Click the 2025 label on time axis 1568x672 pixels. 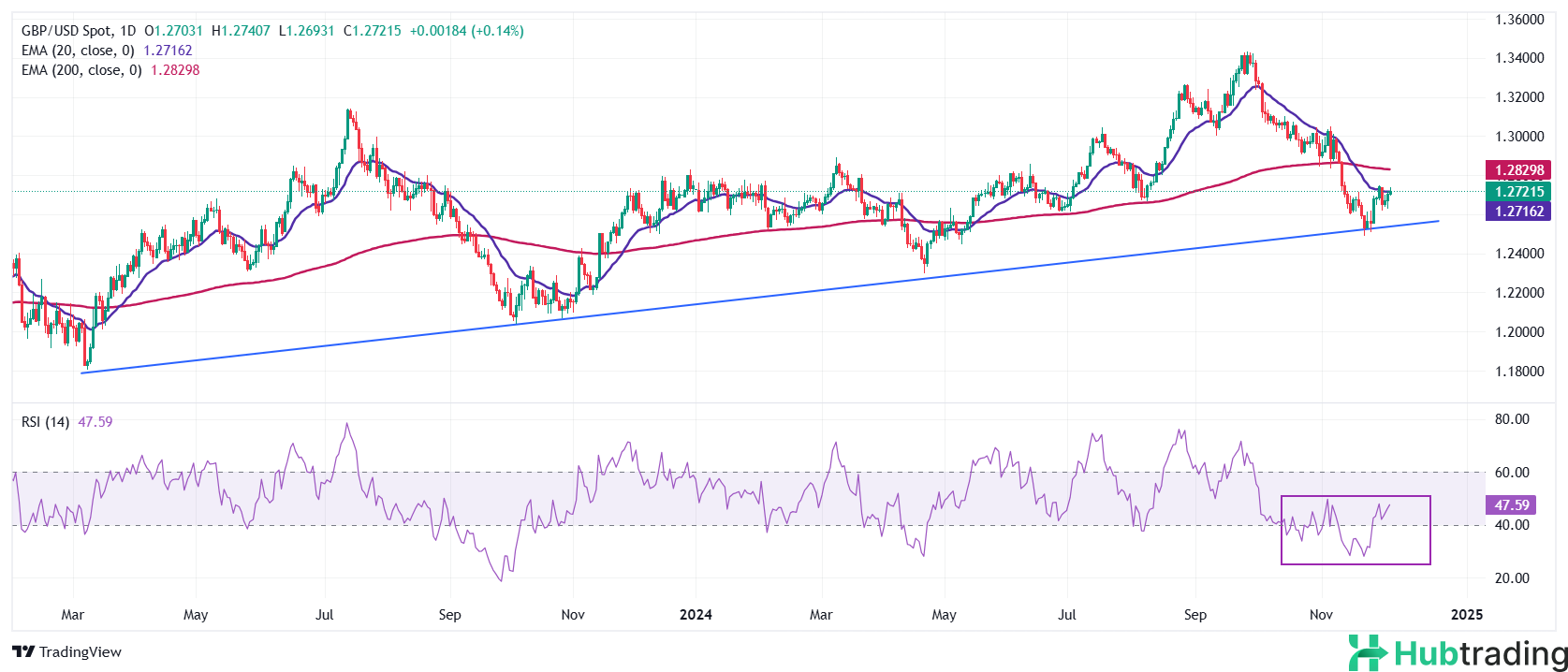pyautogui.click(x=1466, y=615)
